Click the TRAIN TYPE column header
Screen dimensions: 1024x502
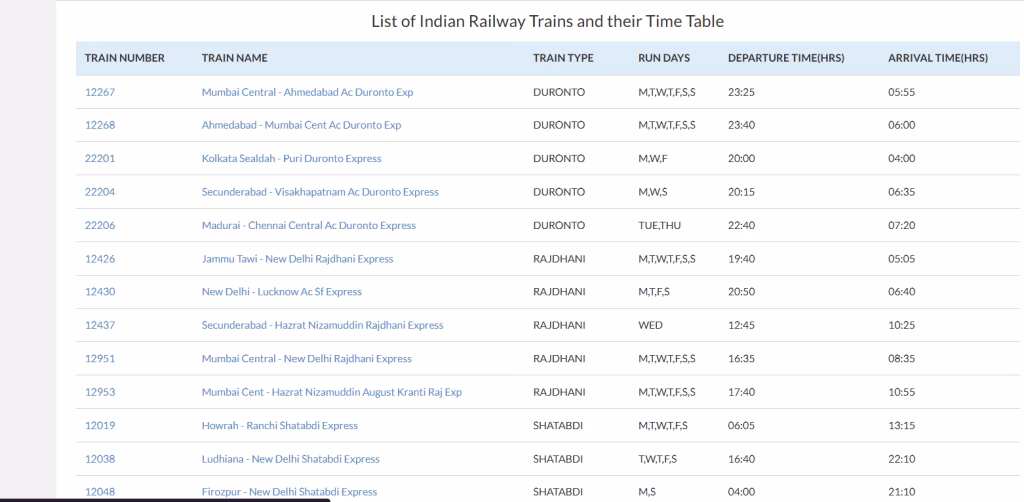(563, 58)
